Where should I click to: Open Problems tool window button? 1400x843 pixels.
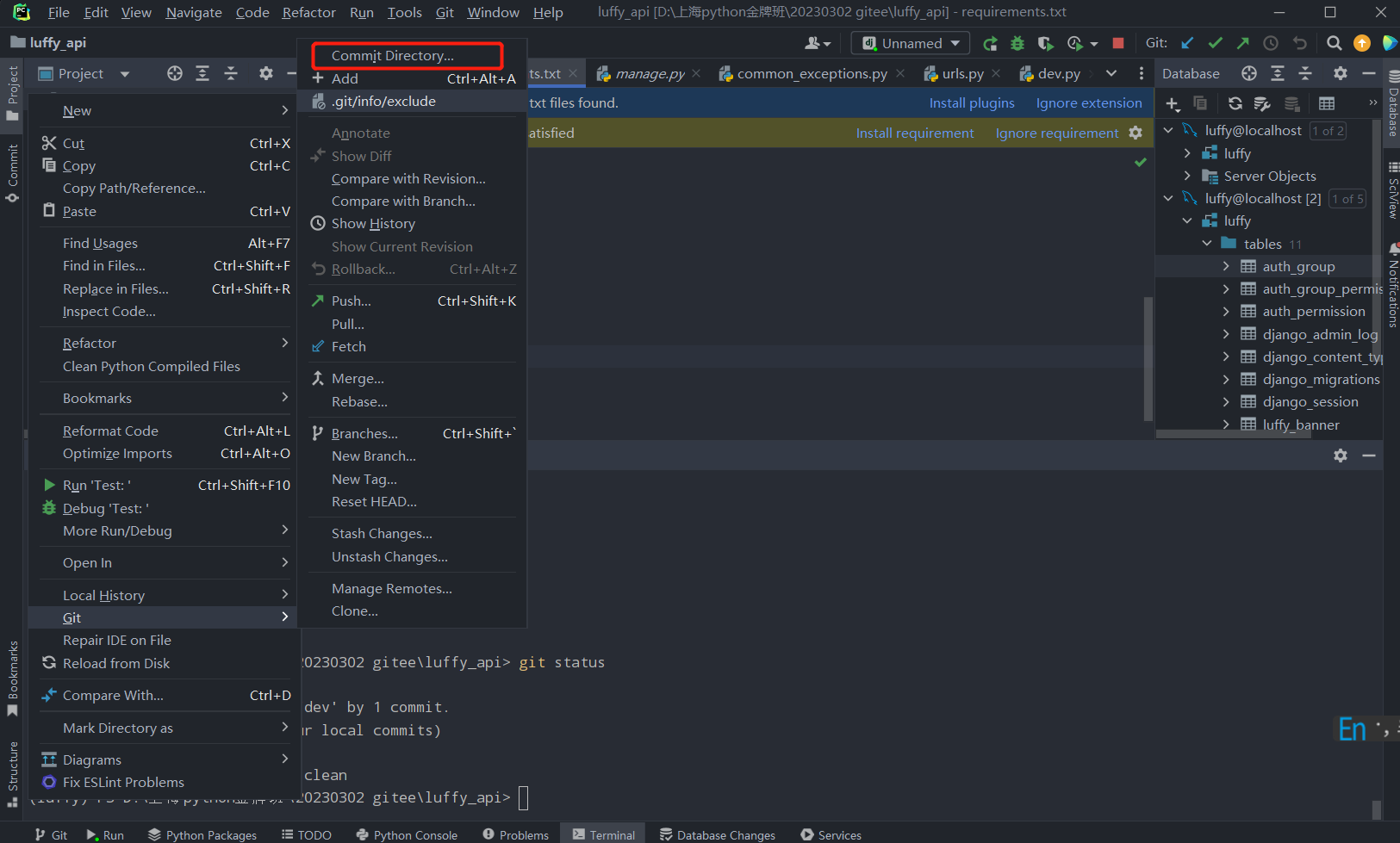pos(515,834)
